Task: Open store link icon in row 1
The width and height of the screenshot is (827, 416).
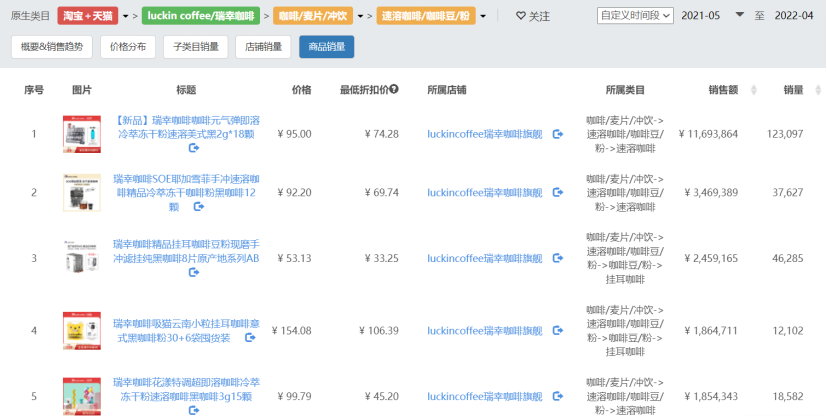Action: pos(557,134)
